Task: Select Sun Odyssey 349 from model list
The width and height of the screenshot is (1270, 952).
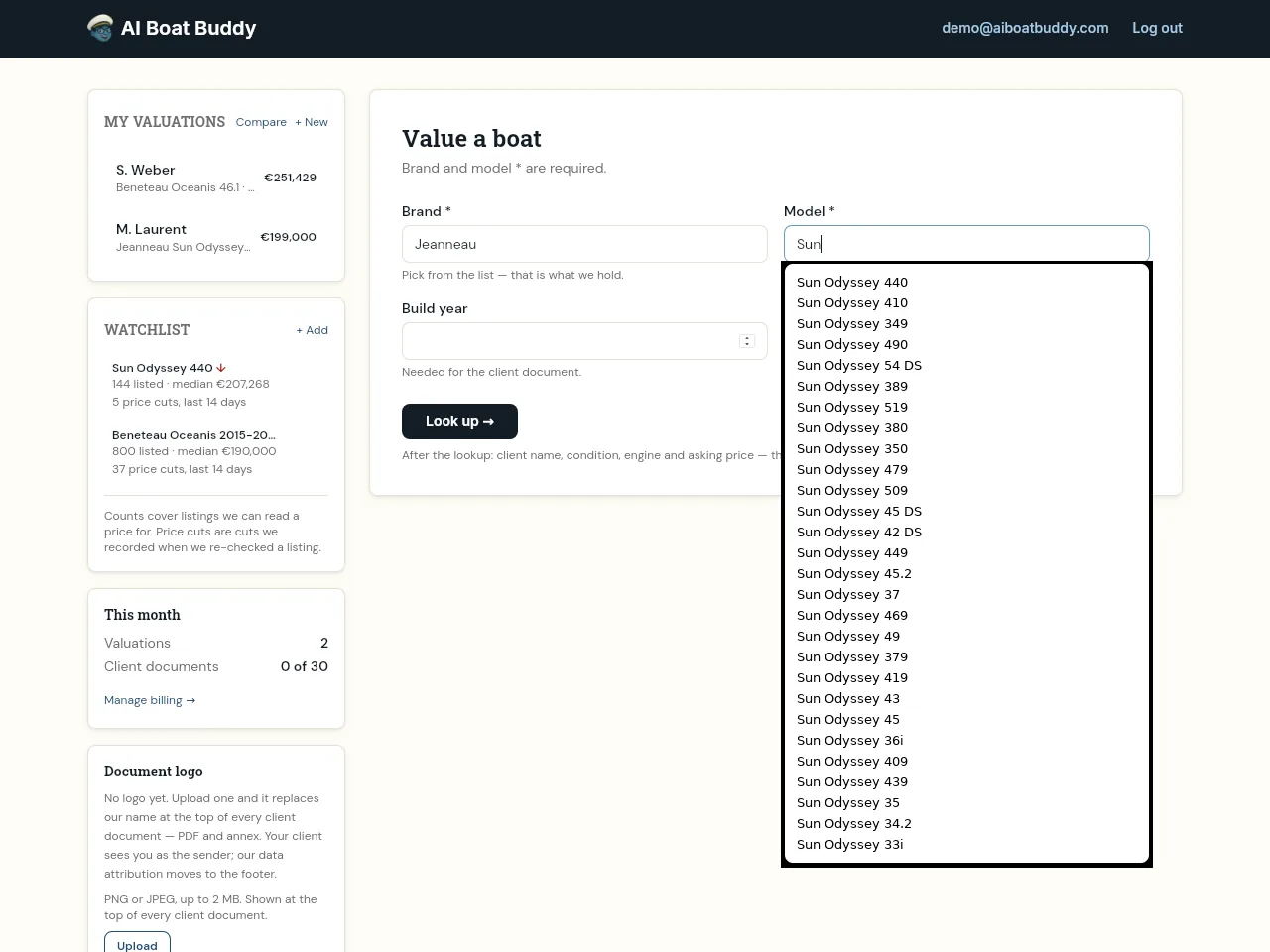Action: click(966, 323)
